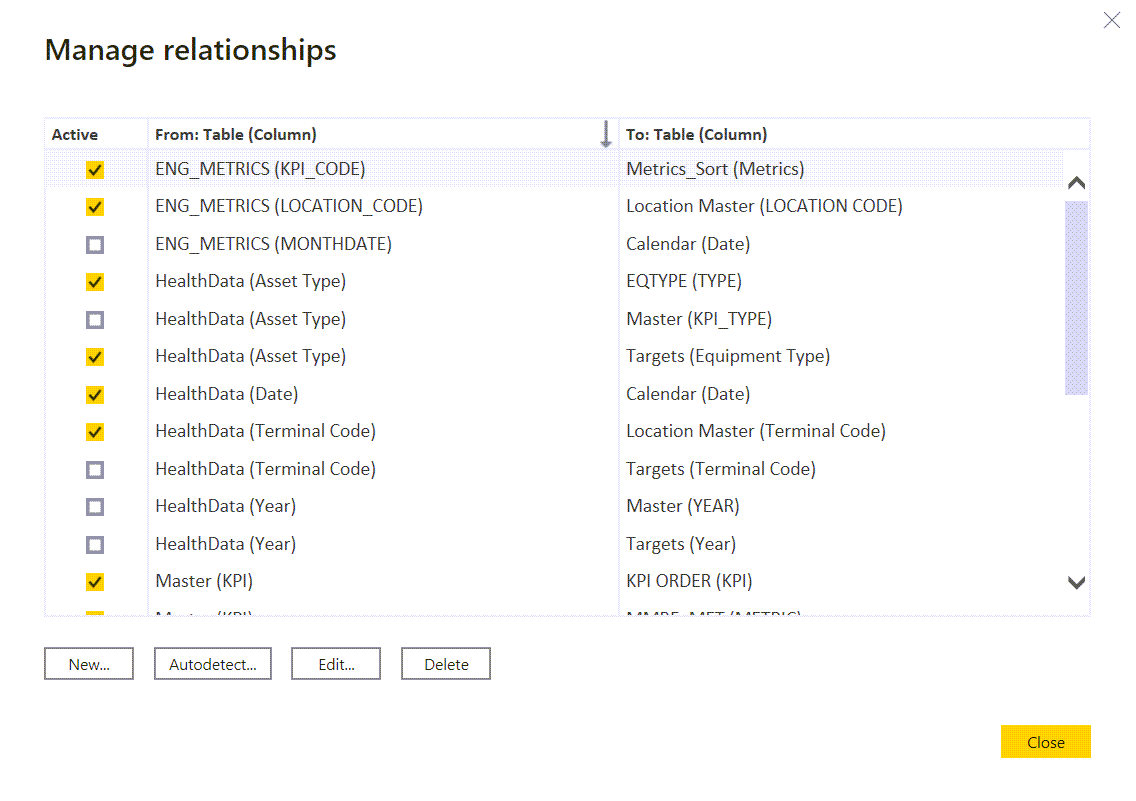This screenshot has width=1136, height=801.
Task: Check Active for ENG_METRICS (MONTHDATE) relationship
Action: click(x=95, y=245)
